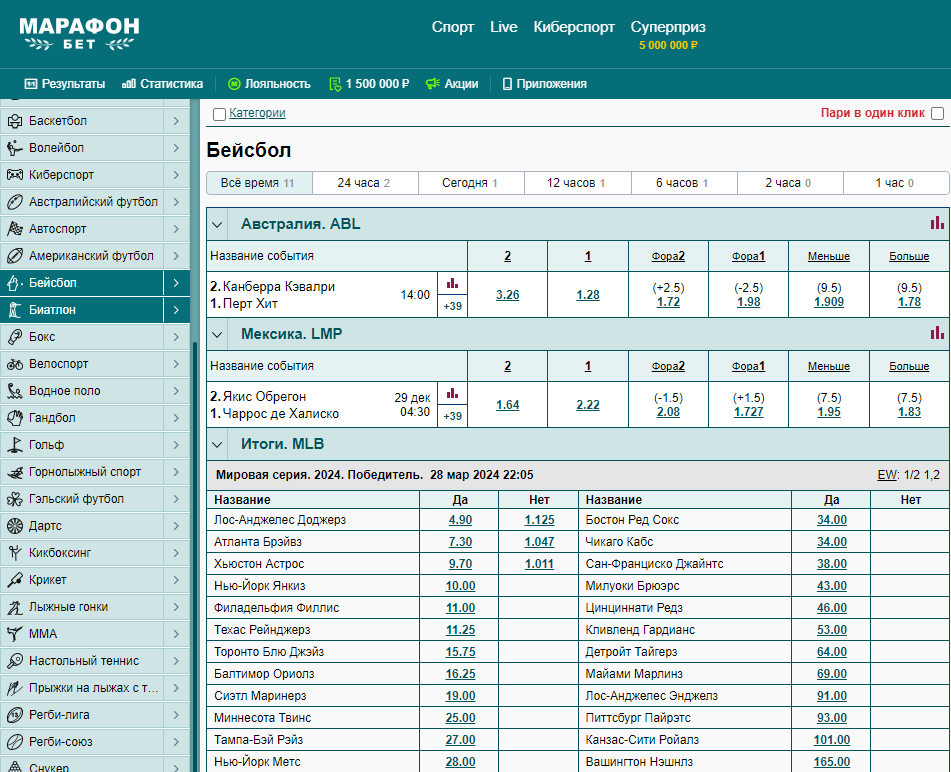Select the Esports gamepad icon in sidebar
Image resolution: width=951 pixels, height=772 pixels.
[x=15, y=175]
